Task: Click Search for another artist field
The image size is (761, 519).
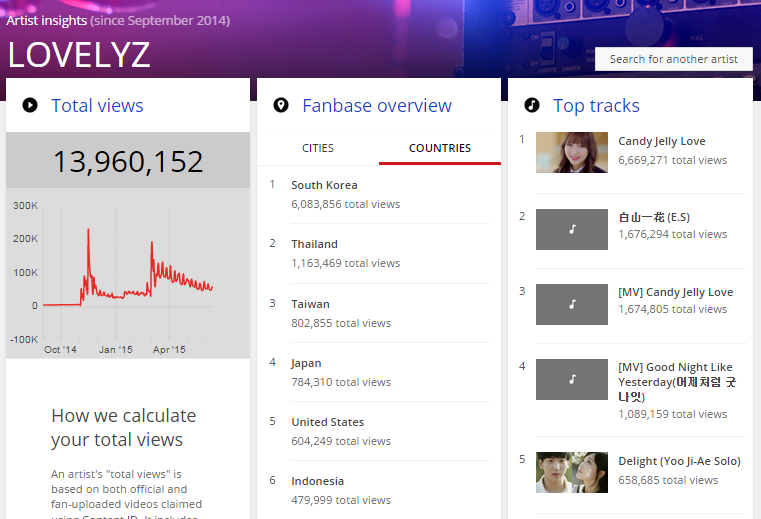Action: [x=674, y=59]
